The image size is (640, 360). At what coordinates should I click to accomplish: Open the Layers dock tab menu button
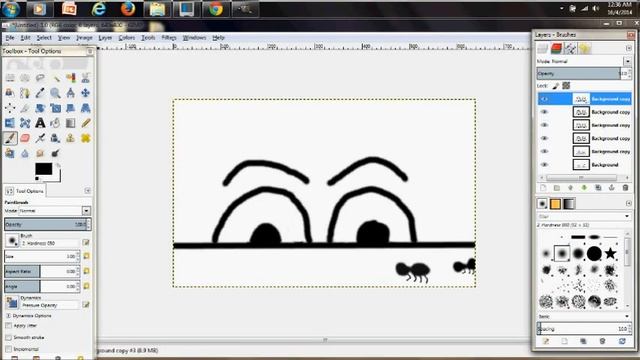(629, 48)
